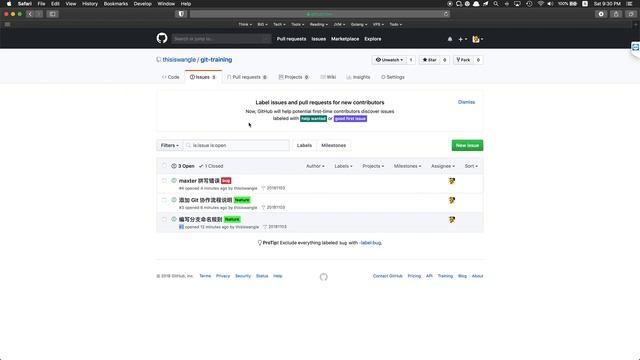Tick the select-all issues checkbox
640x360 pixels.
click(164, 166)
